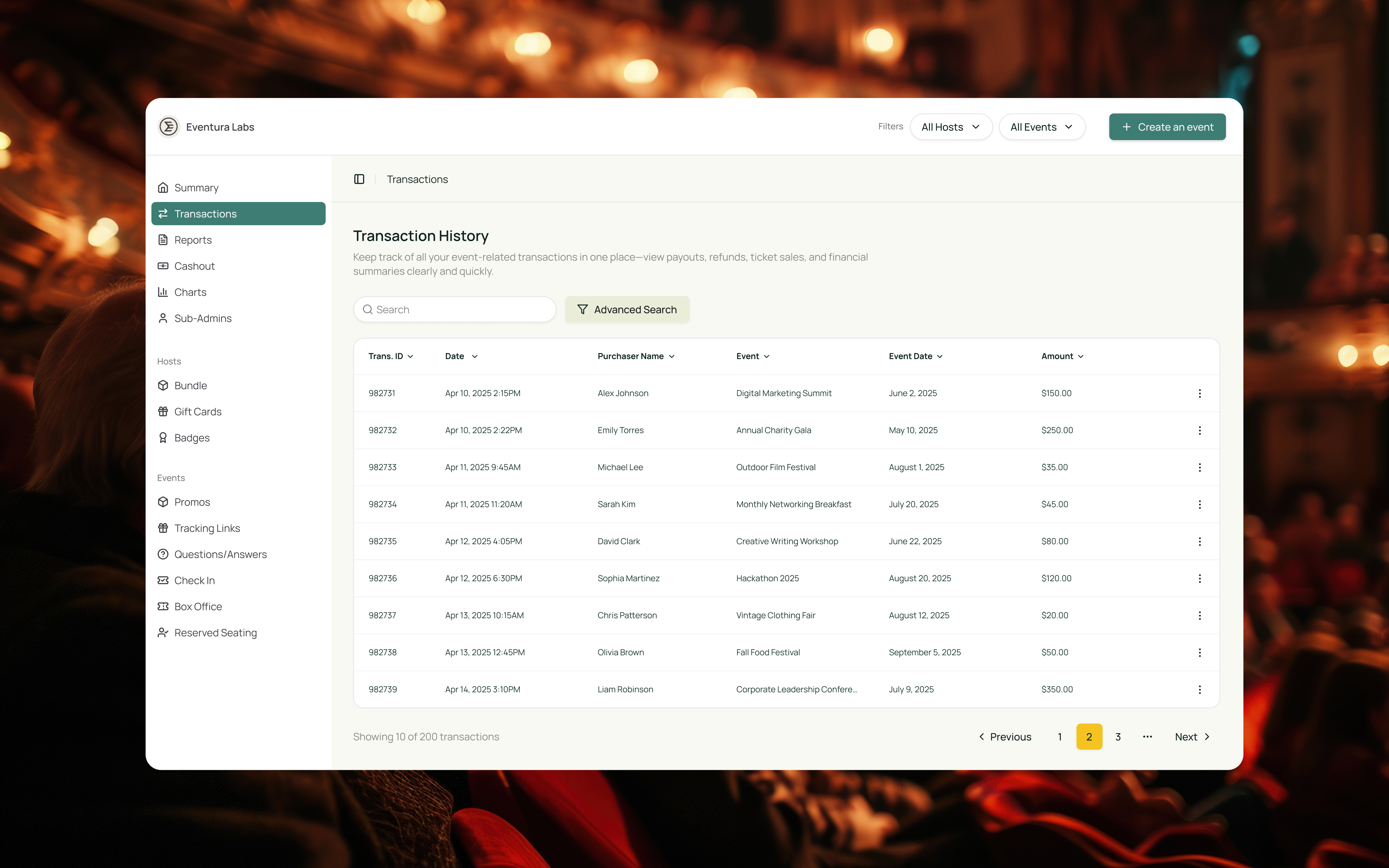The height and width of the screenshot is (868, 1389).
Task: Jump to page 3
Action: tap(1118, 737)
